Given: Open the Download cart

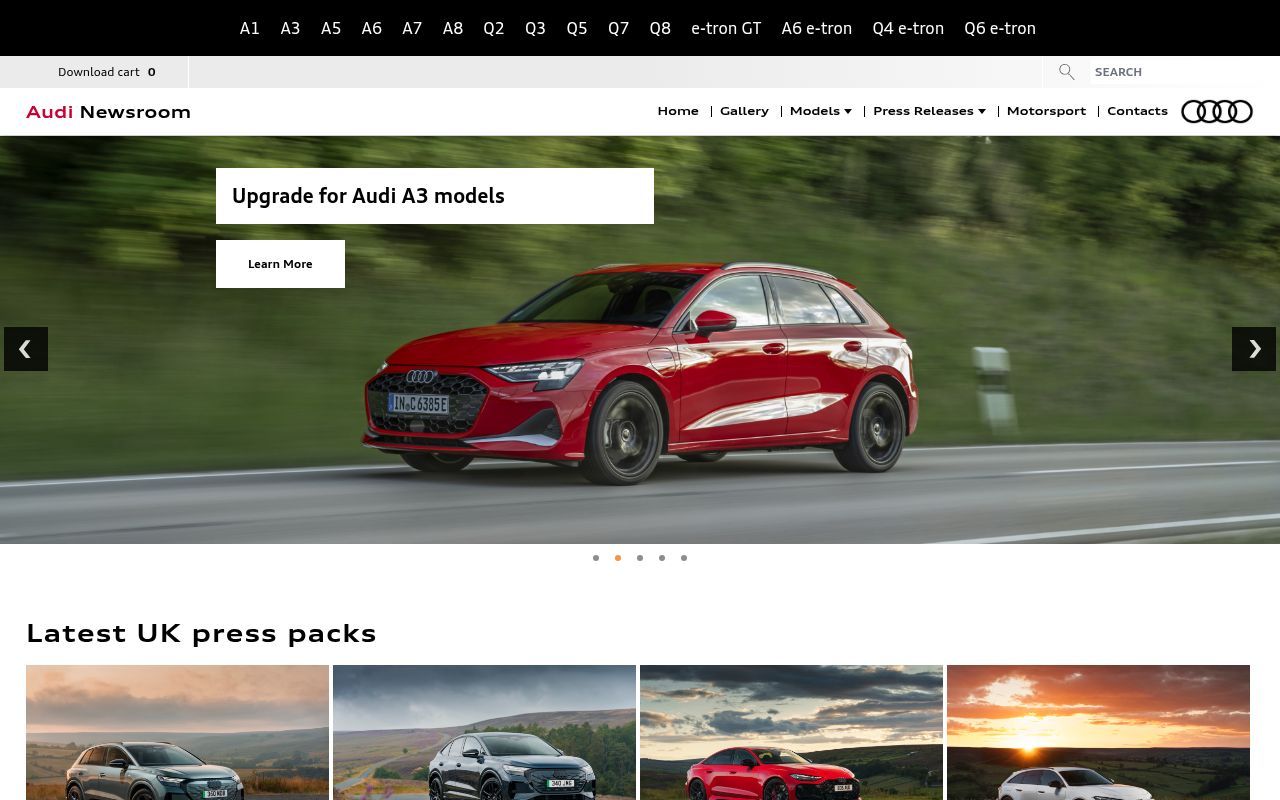Looking at the screenshot, I should (x=107, y=72).
